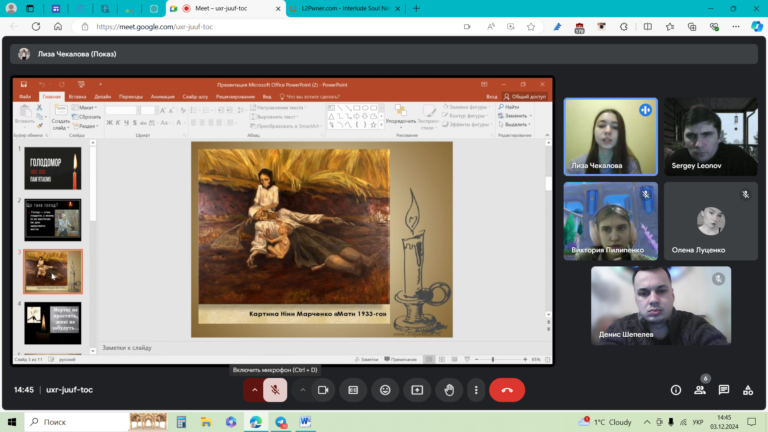Viewport: 768px width, 432px height.
Task: Open File Explorer from the taskbar
Action: pyautogui.click(x=206, y=422)
